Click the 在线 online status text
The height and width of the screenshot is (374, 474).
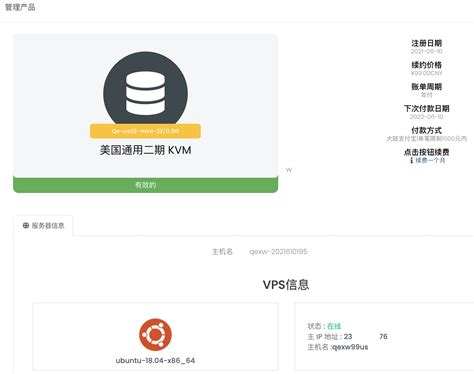coord(334,326)
